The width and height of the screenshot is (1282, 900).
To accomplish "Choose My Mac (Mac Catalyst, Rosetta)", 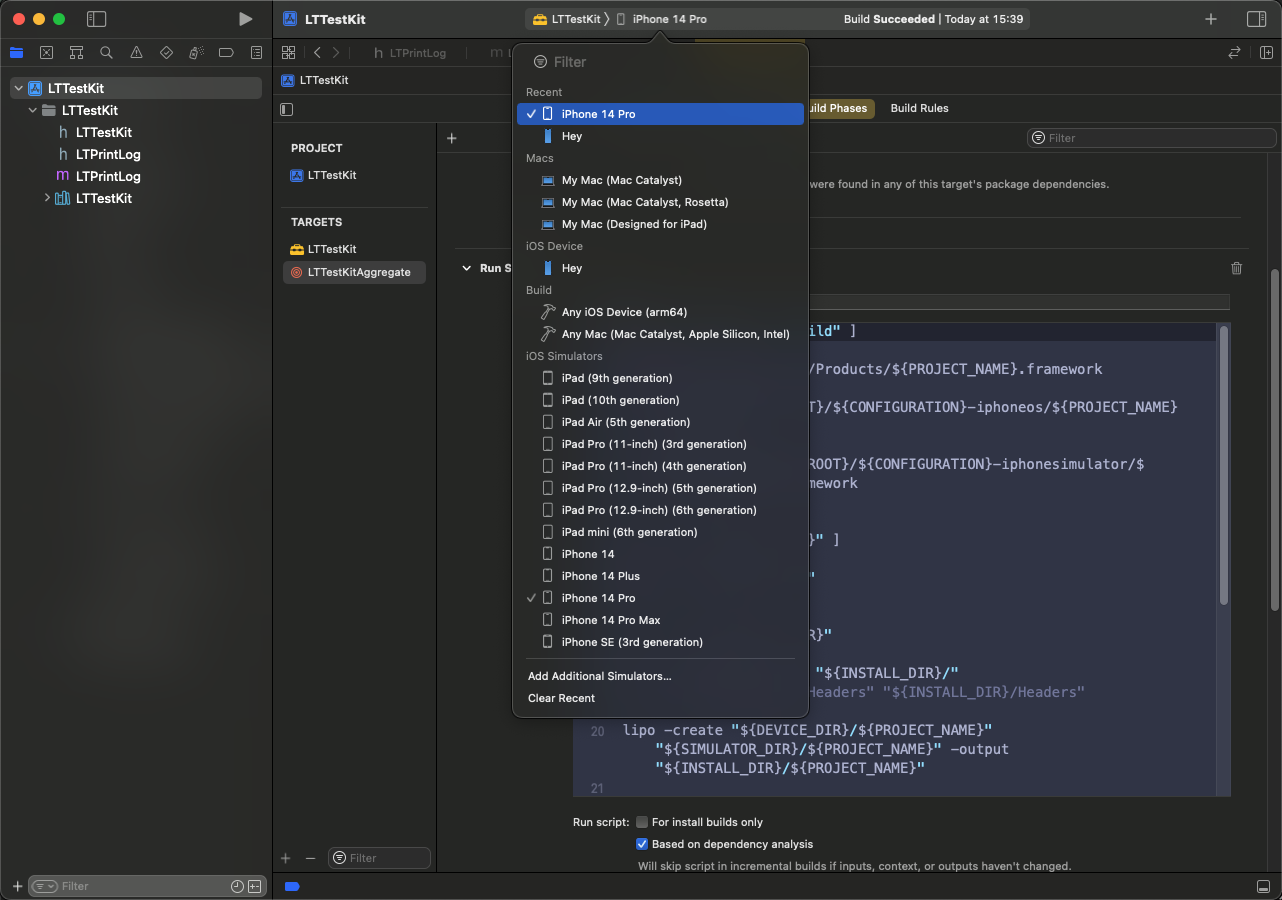I will tap(660, 202).
